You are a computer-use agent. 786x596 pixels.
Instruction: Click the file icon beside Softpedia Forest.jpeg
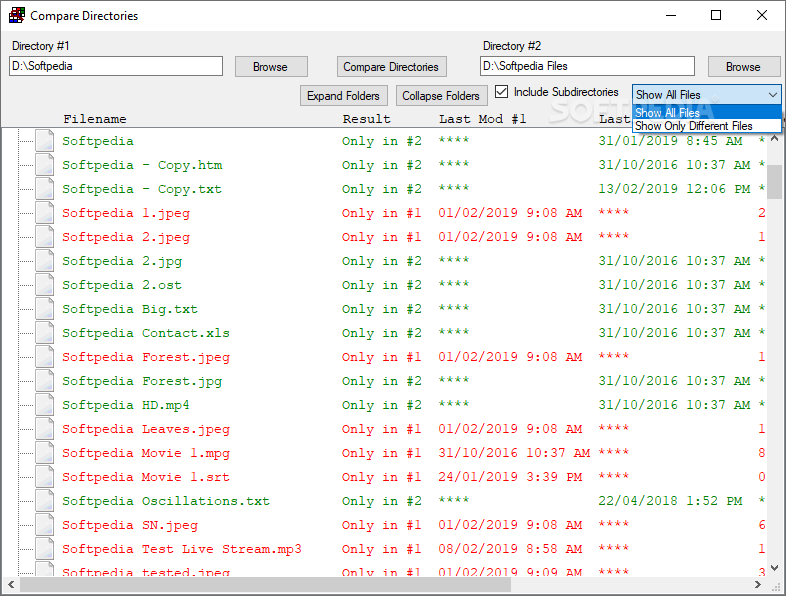tap(45, 357)
